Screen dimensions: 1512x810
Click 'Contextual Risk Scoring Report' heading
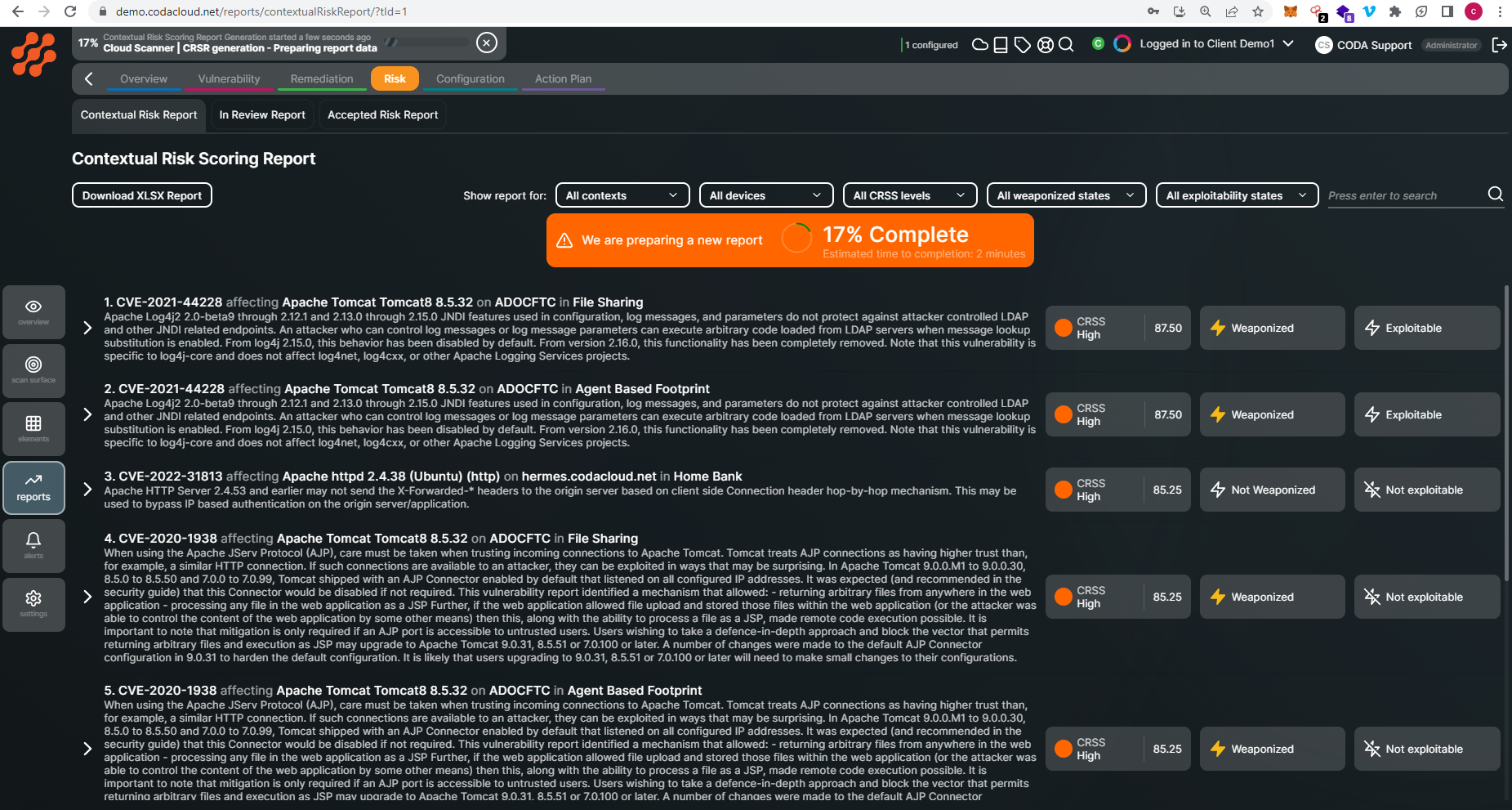tap(194, 159)
